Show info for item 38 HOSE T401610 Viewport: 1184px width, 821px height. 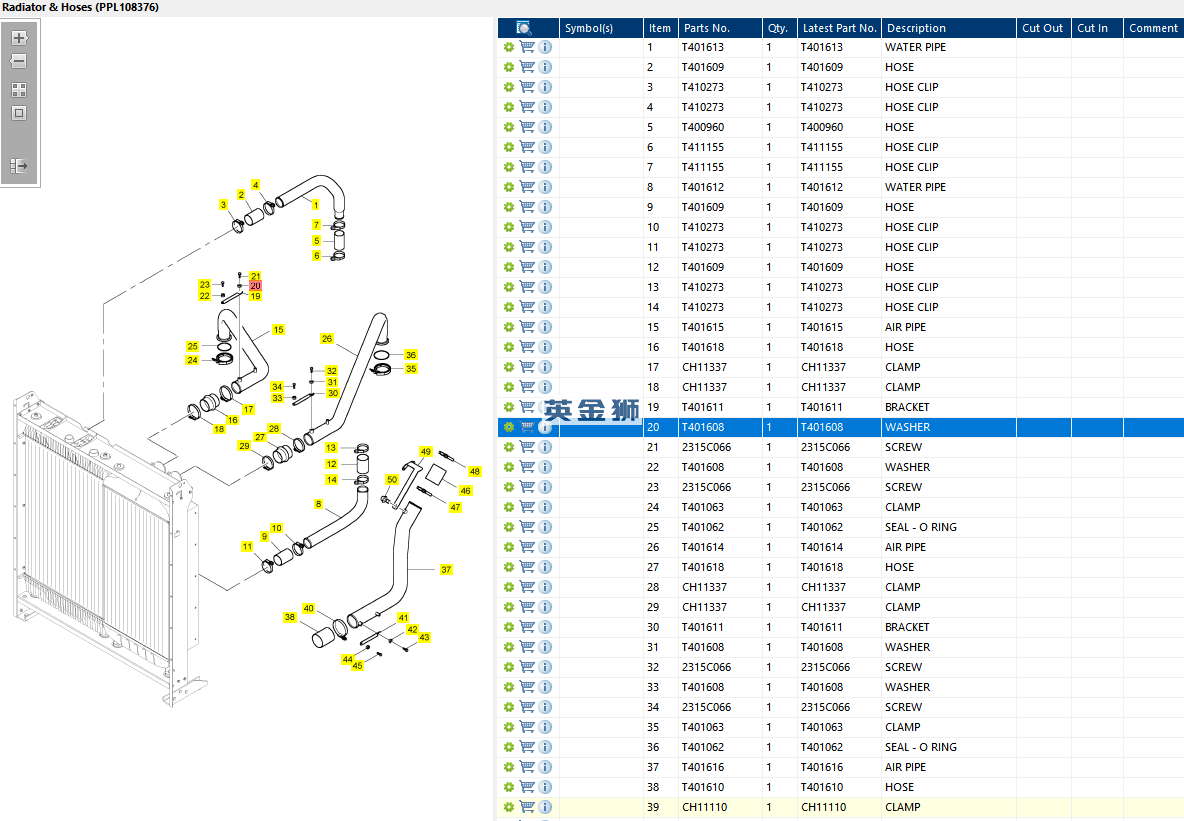click(545, 788)
